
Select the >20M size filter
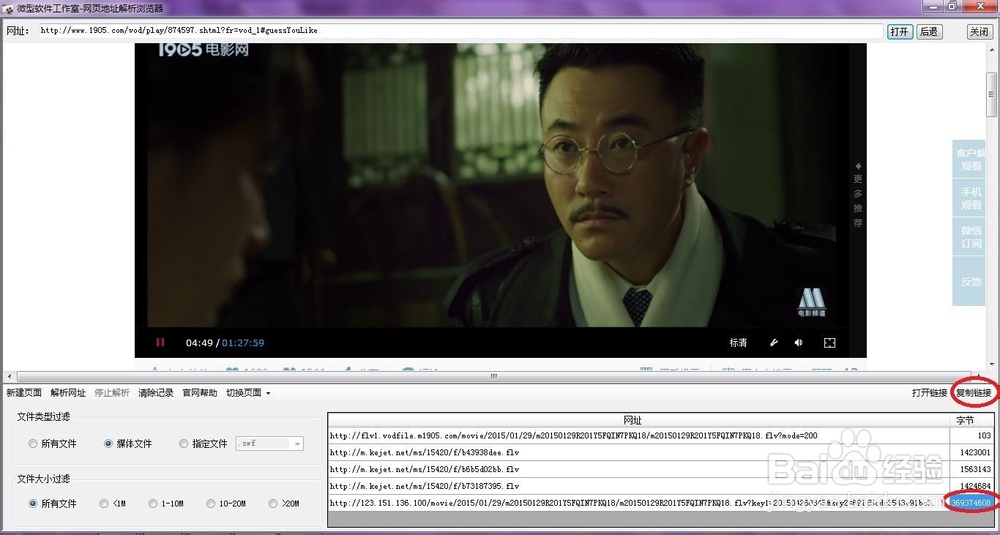click(x=284, y=504)
